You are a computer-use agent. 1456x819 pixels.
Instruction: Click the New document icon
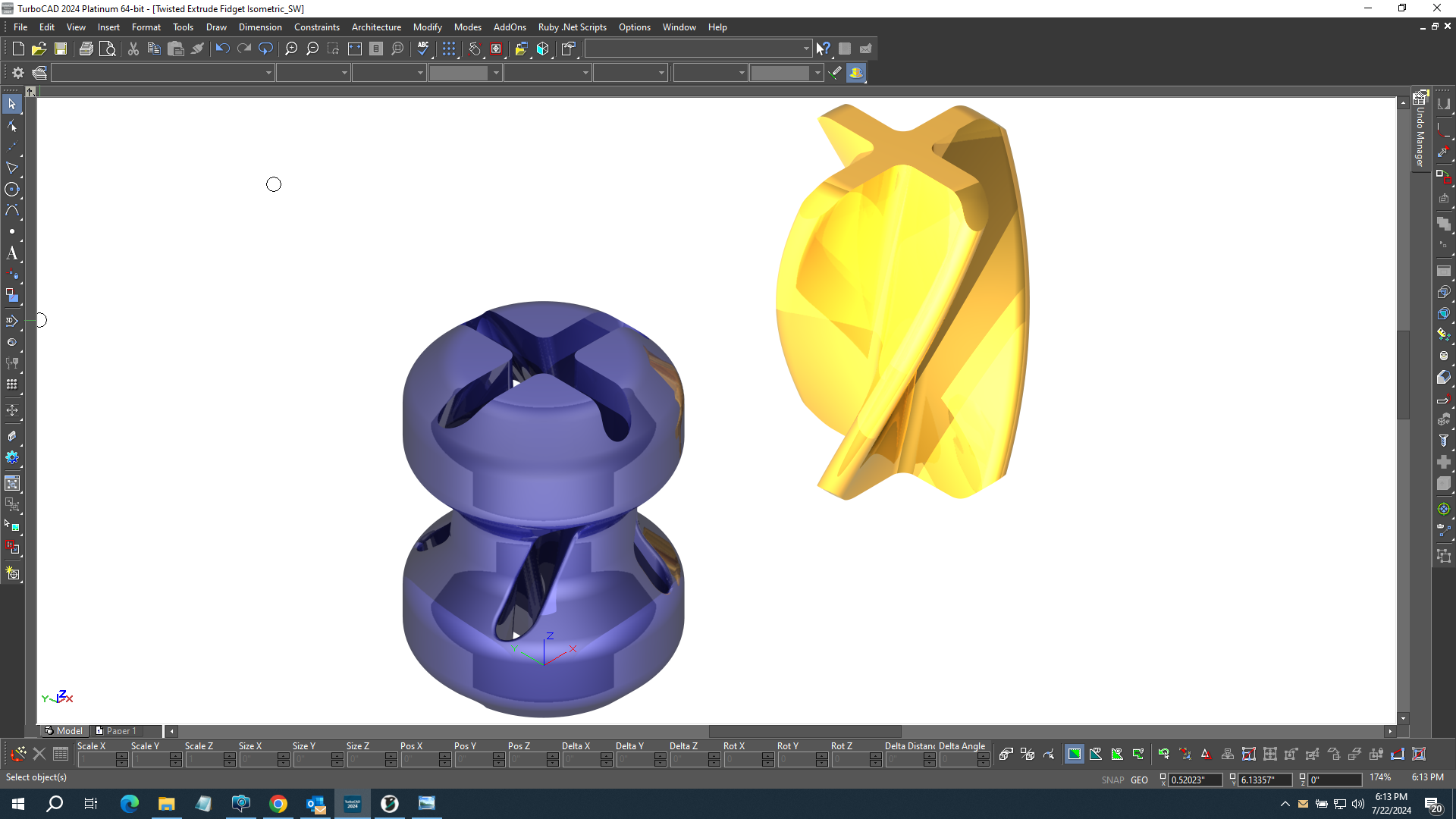tap(18, 49)
